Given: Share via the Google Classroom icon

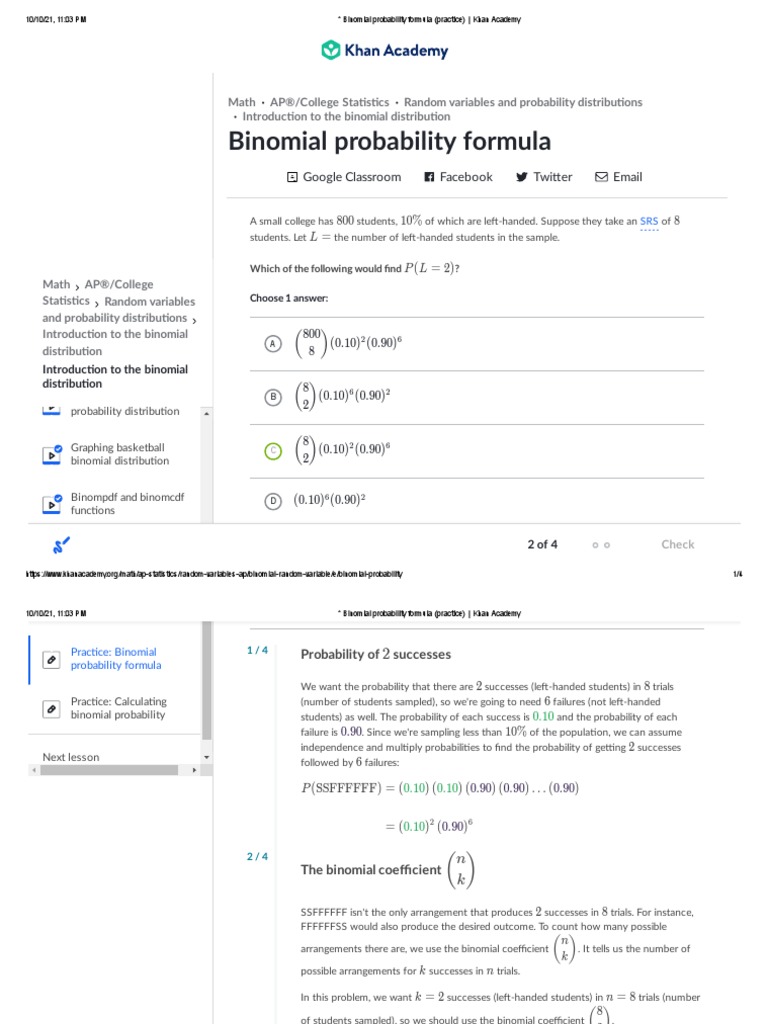Looking at the screenshot, I should click(292, 177).
